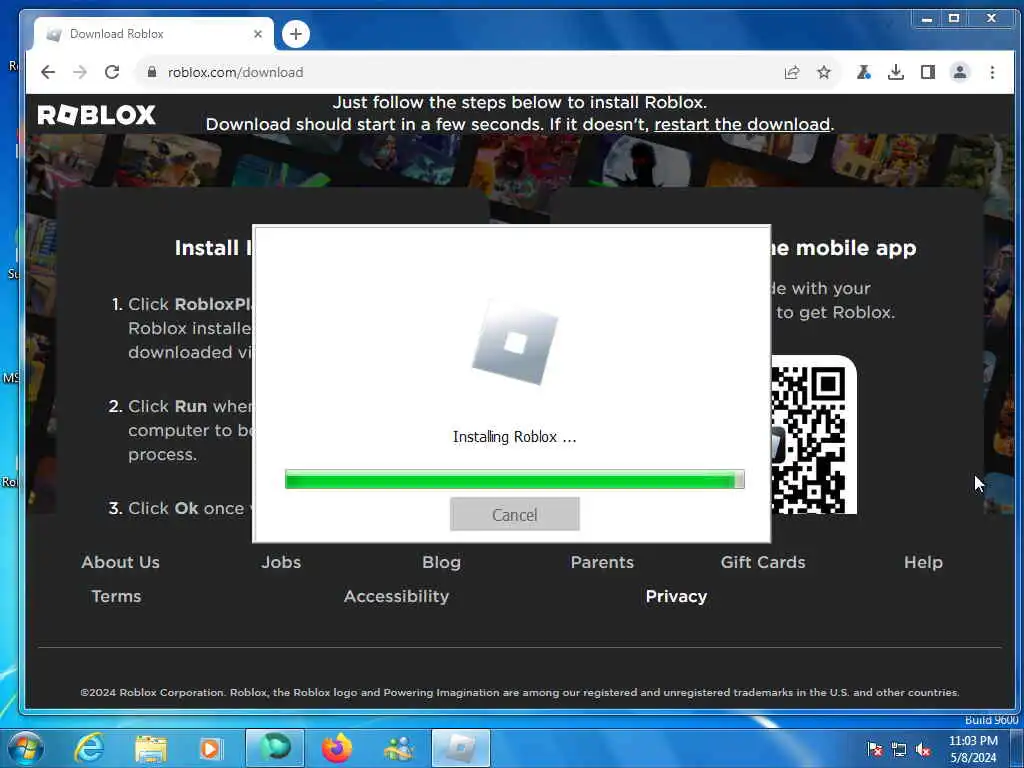
Task: Cancel the Roblox installation
Action: click(x=515, y=514)
